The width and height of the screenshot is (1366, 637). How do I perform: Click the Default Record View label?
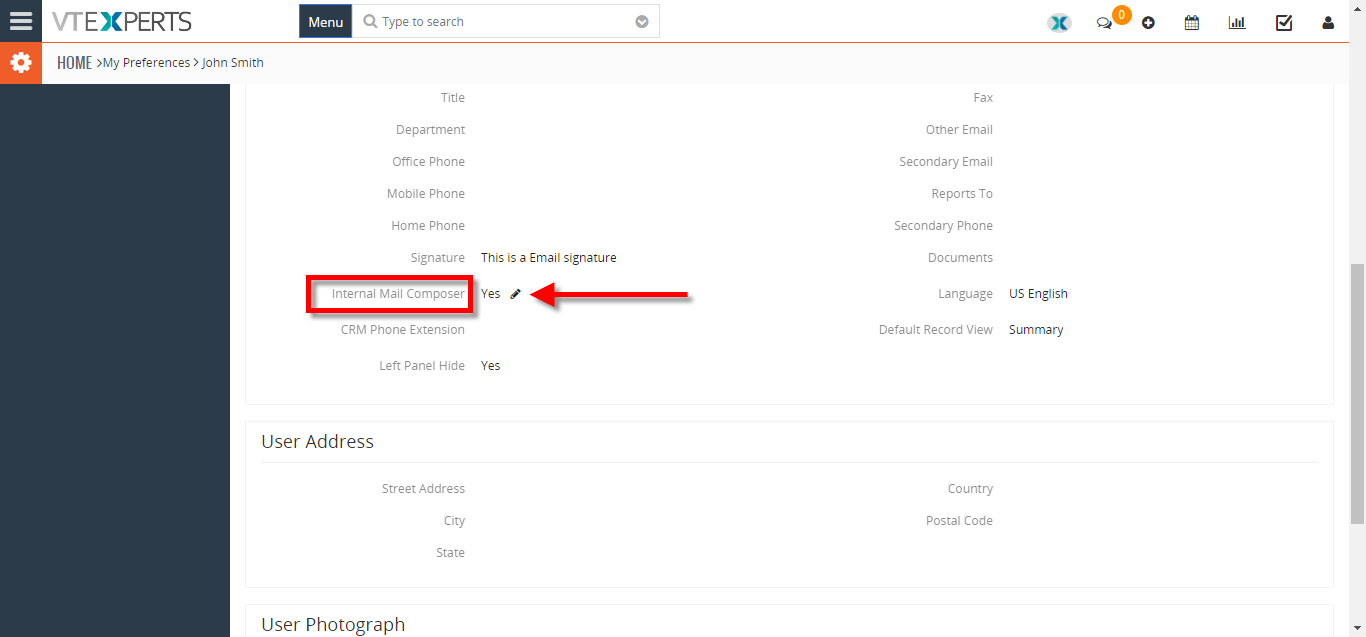(x=936, y=330)
